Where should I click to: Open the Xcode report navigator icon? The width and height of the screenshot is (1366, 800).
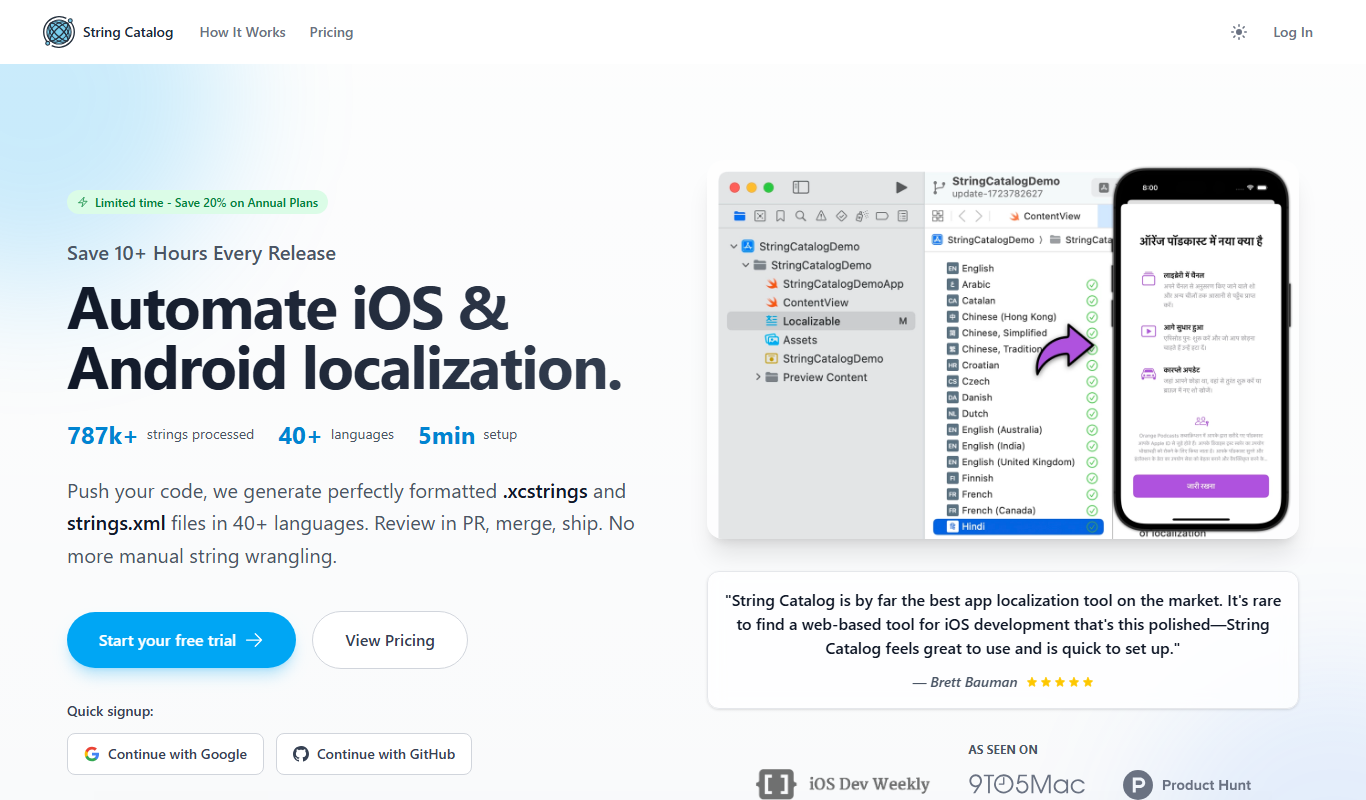point(903,216)
